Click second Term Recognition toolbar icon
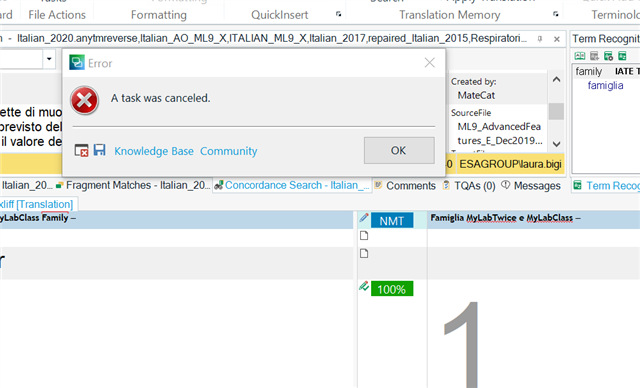 pos(594,56)
